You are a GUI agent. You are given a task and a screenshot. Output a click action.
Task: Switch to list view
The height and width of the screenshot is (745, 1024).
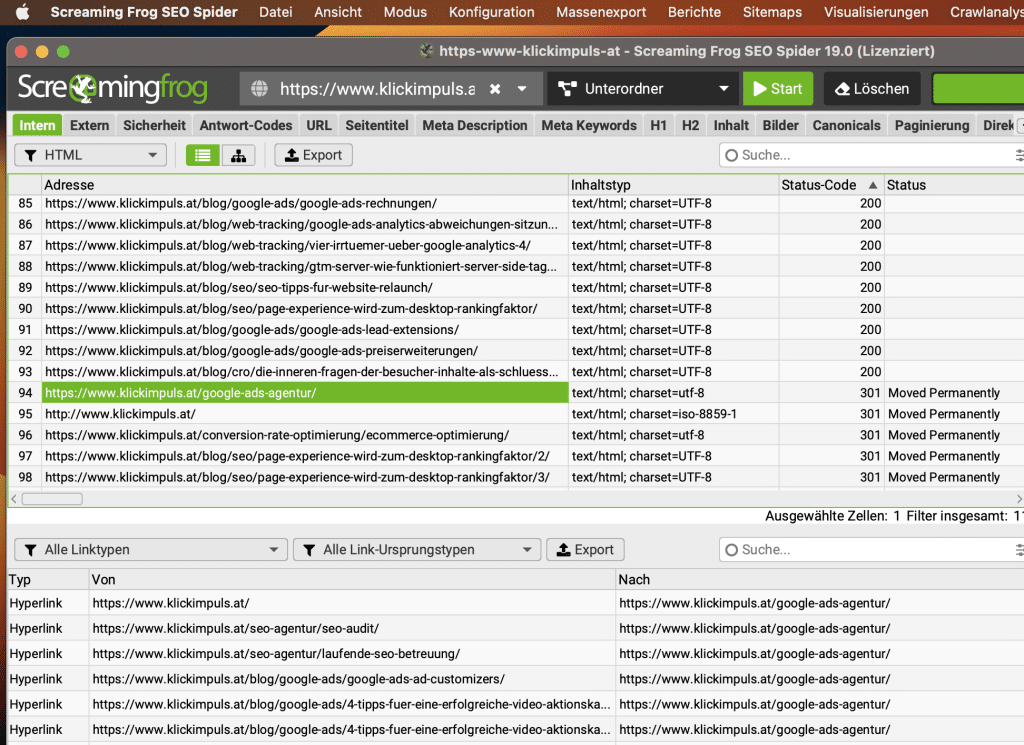pyautogui.click(x=203, y=155)
